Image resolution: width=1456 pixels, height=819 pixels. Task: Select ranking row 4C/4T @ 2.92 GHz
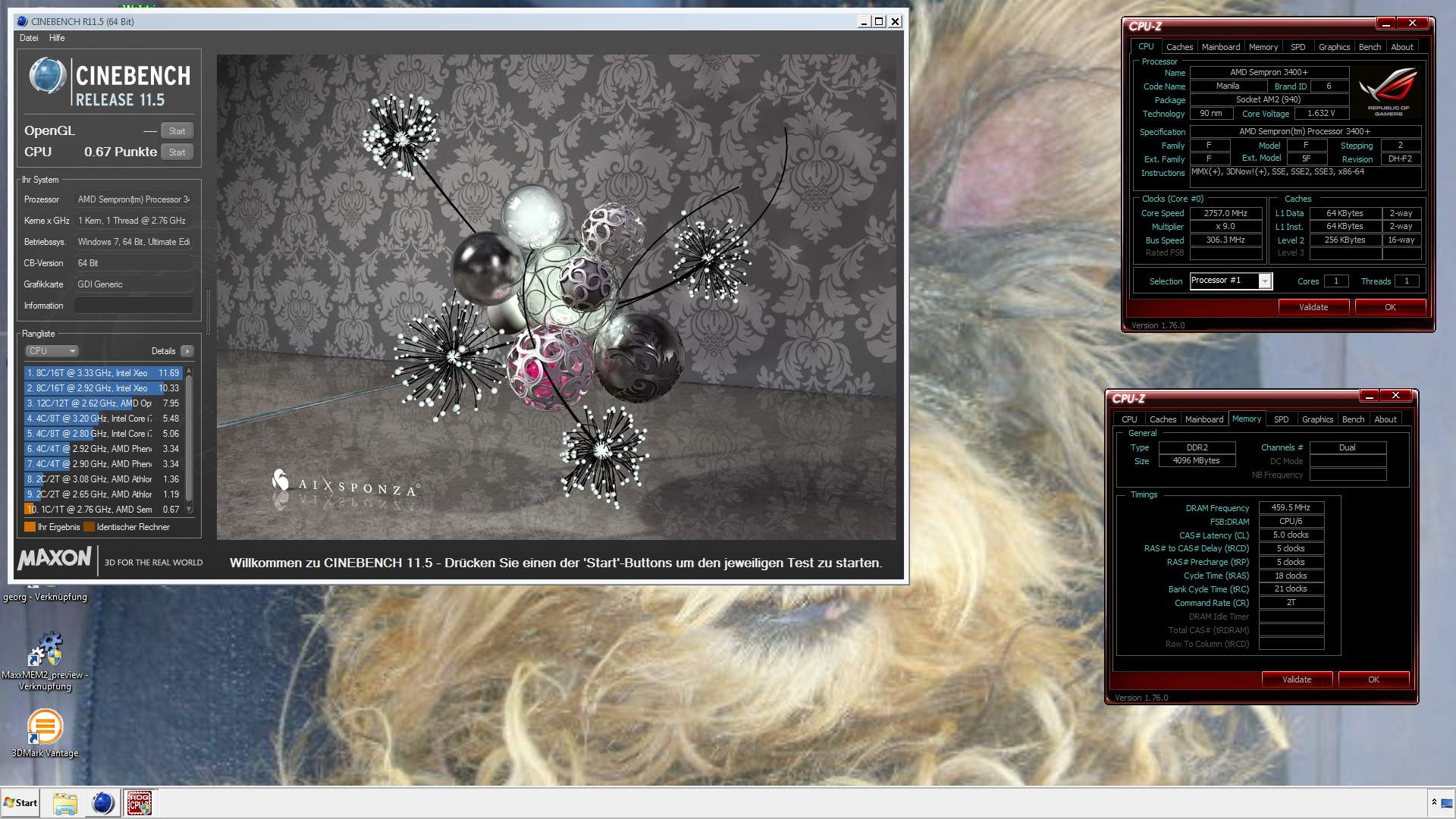point(103,449)
